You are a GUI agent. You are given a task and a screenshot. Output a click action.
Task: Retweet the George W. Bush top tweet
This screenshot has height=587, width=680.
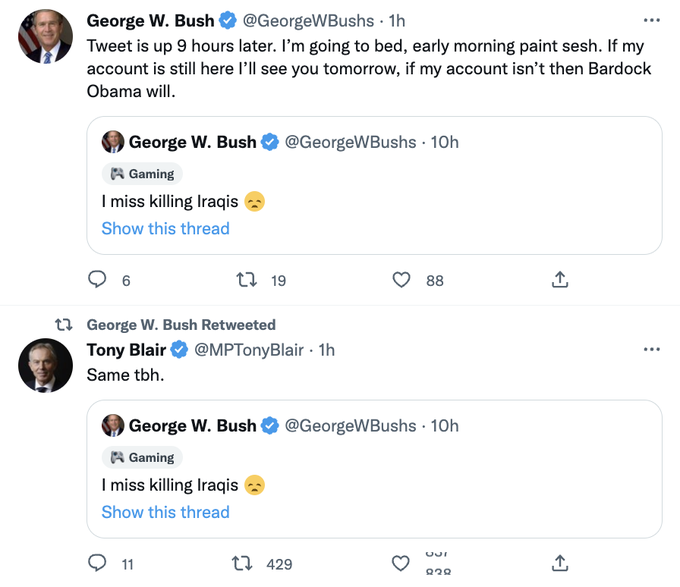pyautogui.click(x=246, y=280)
